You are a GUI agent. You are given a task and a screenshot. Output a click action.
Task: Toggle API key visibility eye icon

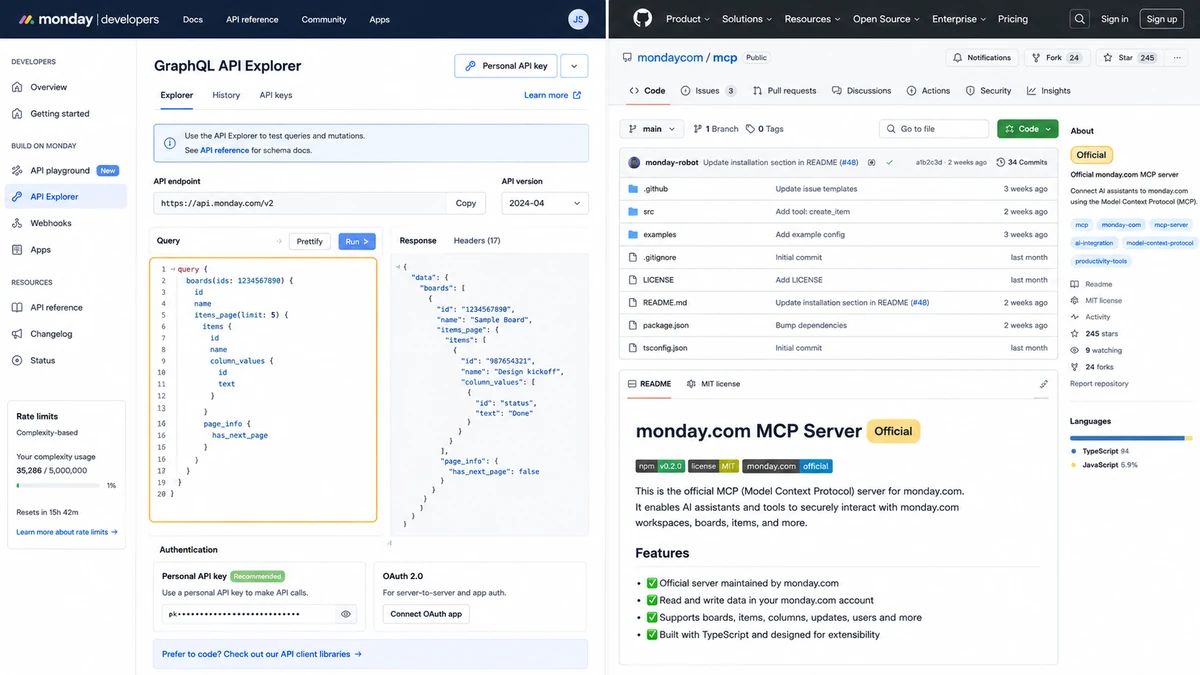pos(346,614)
